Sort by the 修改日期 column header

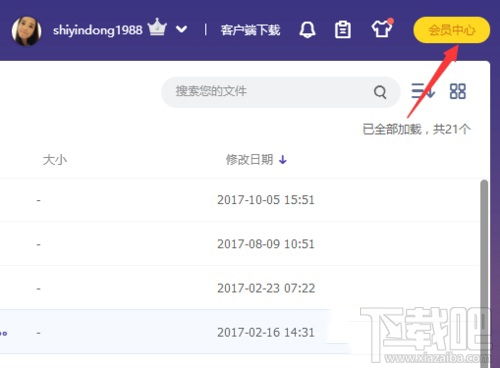(x=250, y=160)
